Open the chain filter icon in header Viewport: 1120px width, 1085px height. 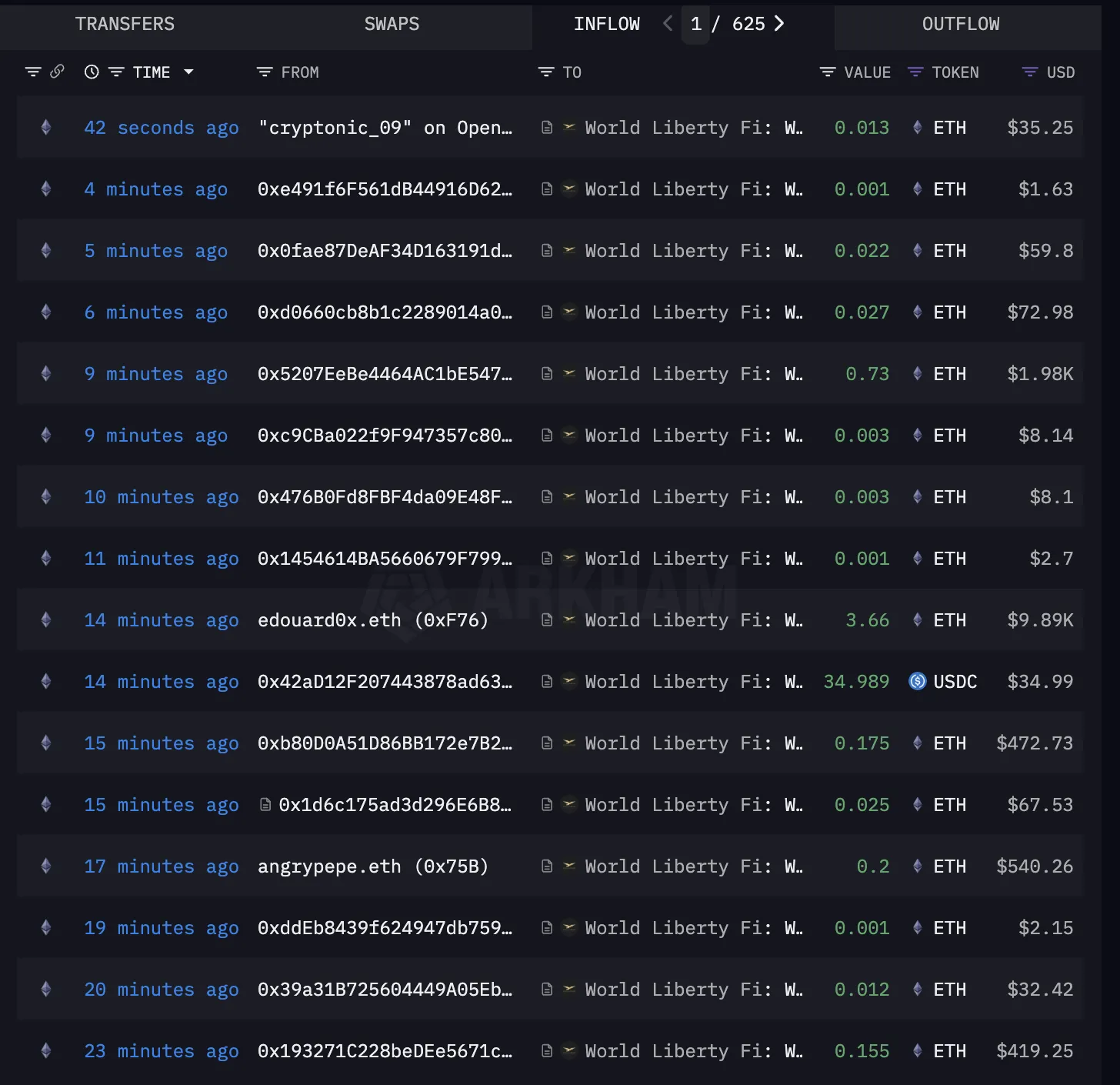point(33,72)
